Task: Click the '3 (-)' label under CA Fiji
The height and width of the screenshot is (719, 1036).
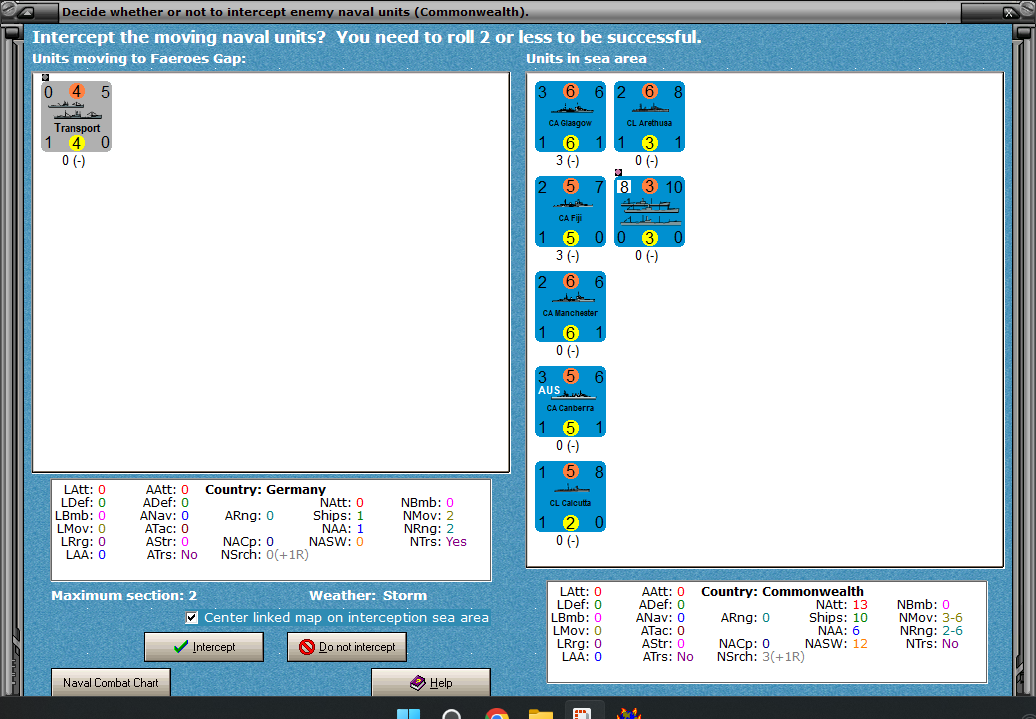Action: (567, 256)
